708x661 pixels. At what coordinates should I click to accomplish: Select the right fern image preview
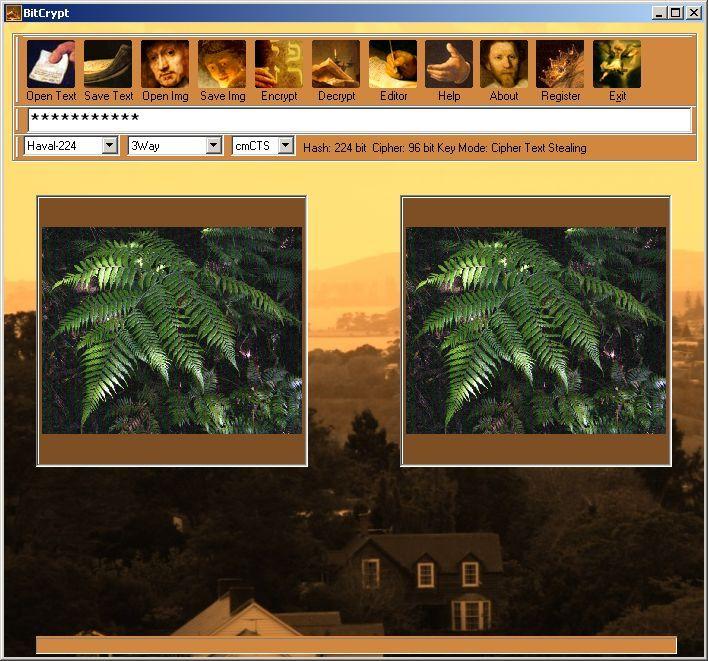(535, 330)
